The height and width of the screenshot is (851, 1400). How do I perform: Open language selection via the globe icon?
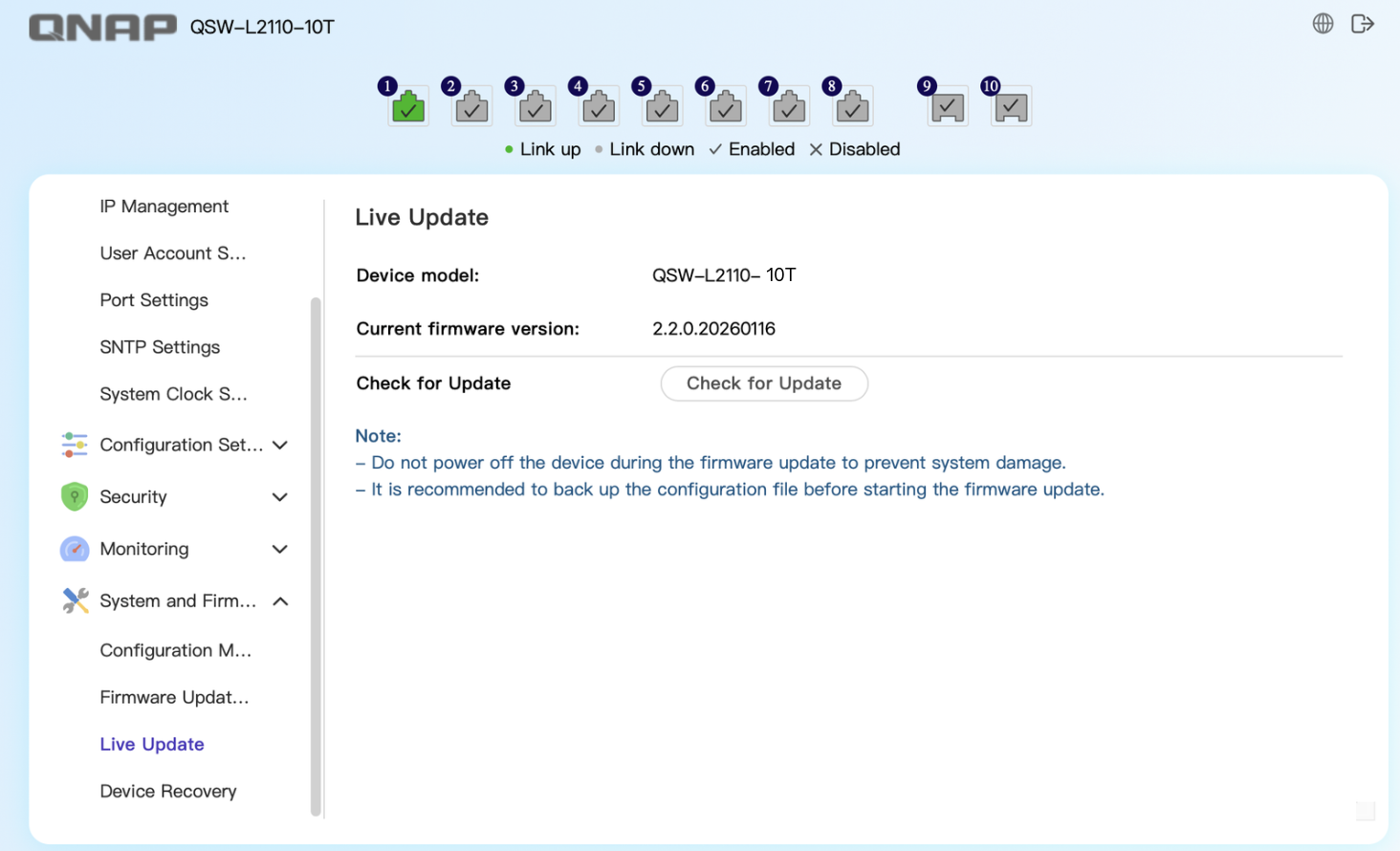1323,23
